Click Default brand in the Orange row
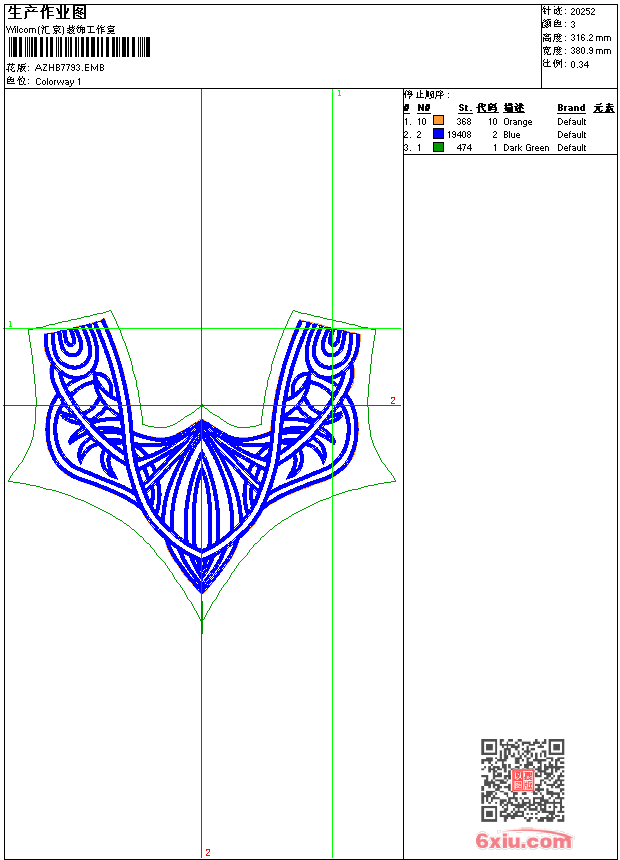This screenshot has height=860, width=620. coord(572,122)
